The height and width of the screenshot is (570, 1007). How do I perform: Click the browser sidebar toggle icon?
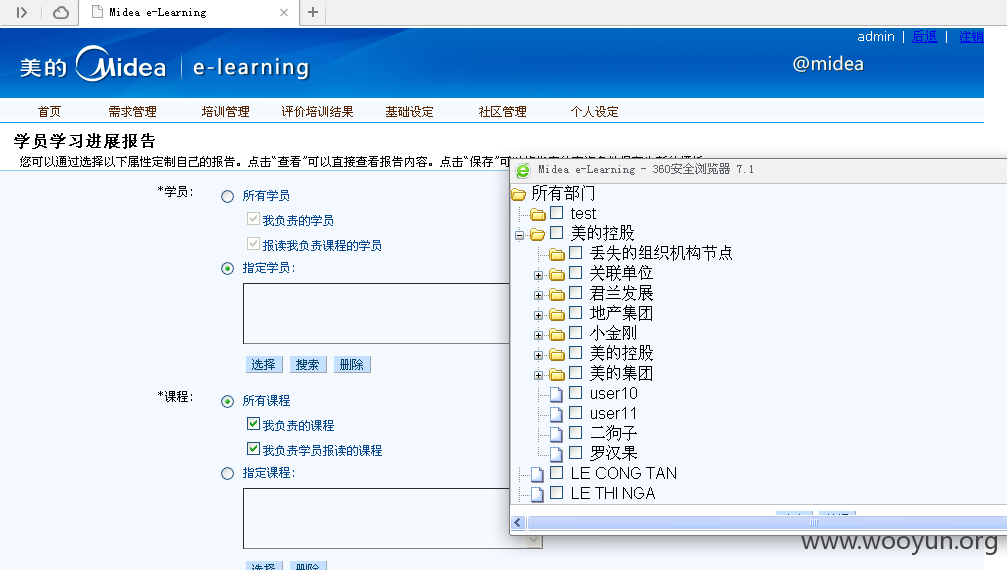[22, 12]
